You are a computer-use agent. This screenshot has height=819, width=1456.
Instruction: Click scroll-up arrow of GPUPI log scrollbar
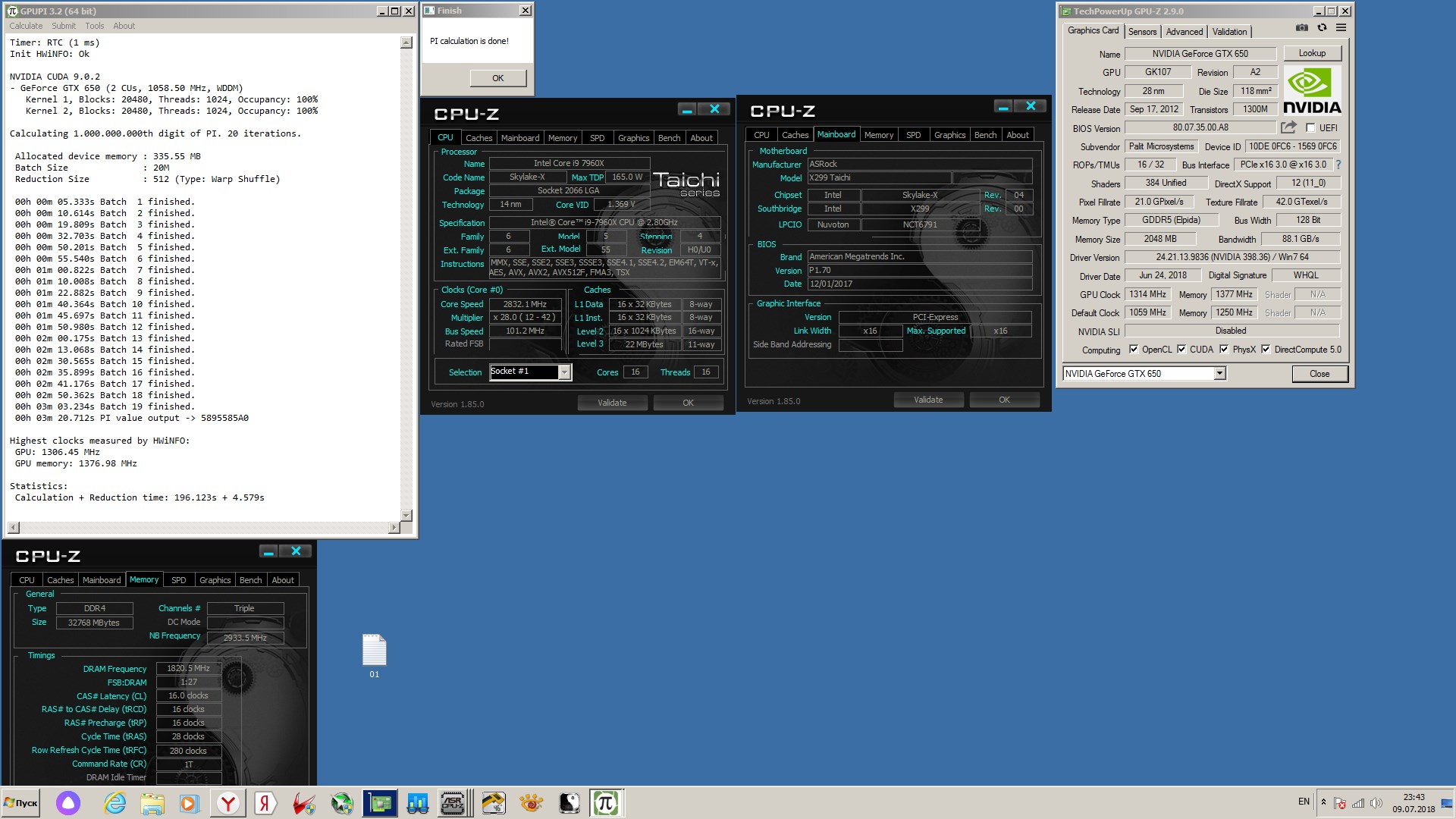click(x=406, y=43)
